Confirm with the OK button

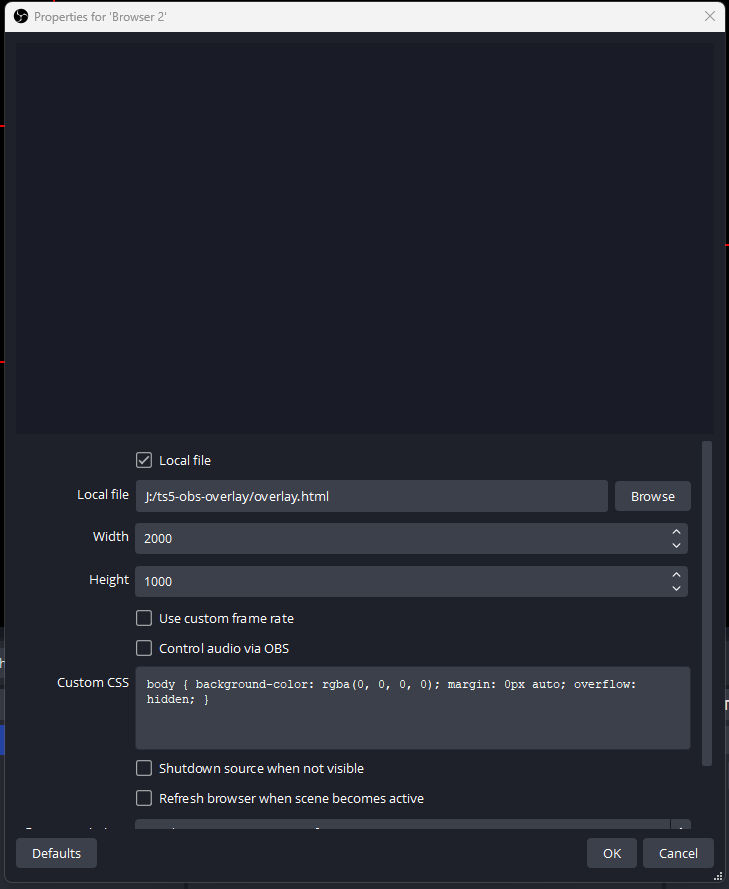click(612, 853)
